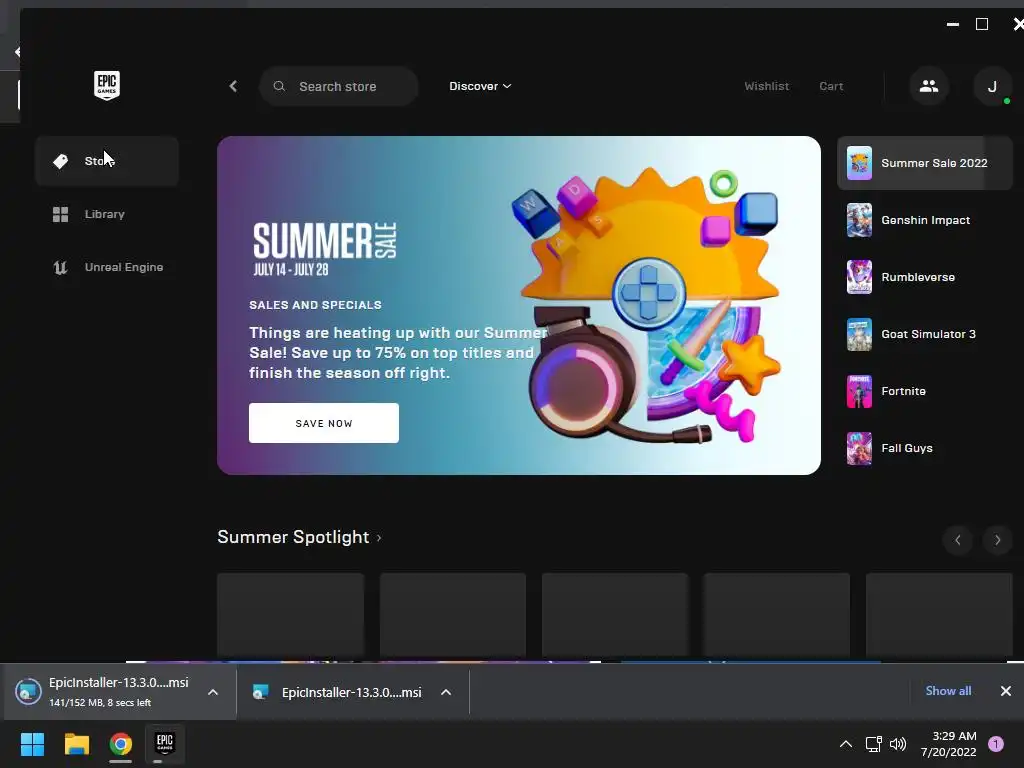
Task: Select the Summer Sale 2022 thumbnail
Action: click(859, 163)
